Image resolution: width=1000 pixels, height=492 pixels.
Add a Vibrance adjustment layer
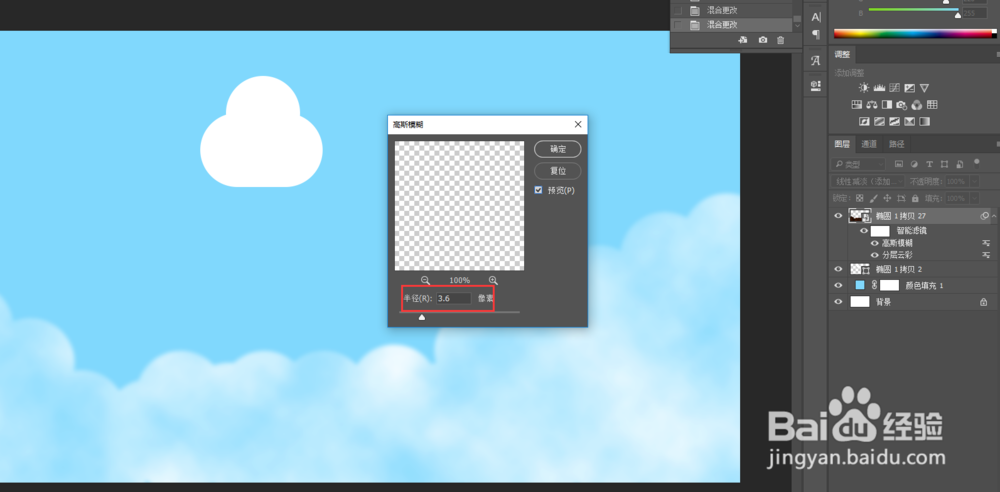[x=924, y=88]
